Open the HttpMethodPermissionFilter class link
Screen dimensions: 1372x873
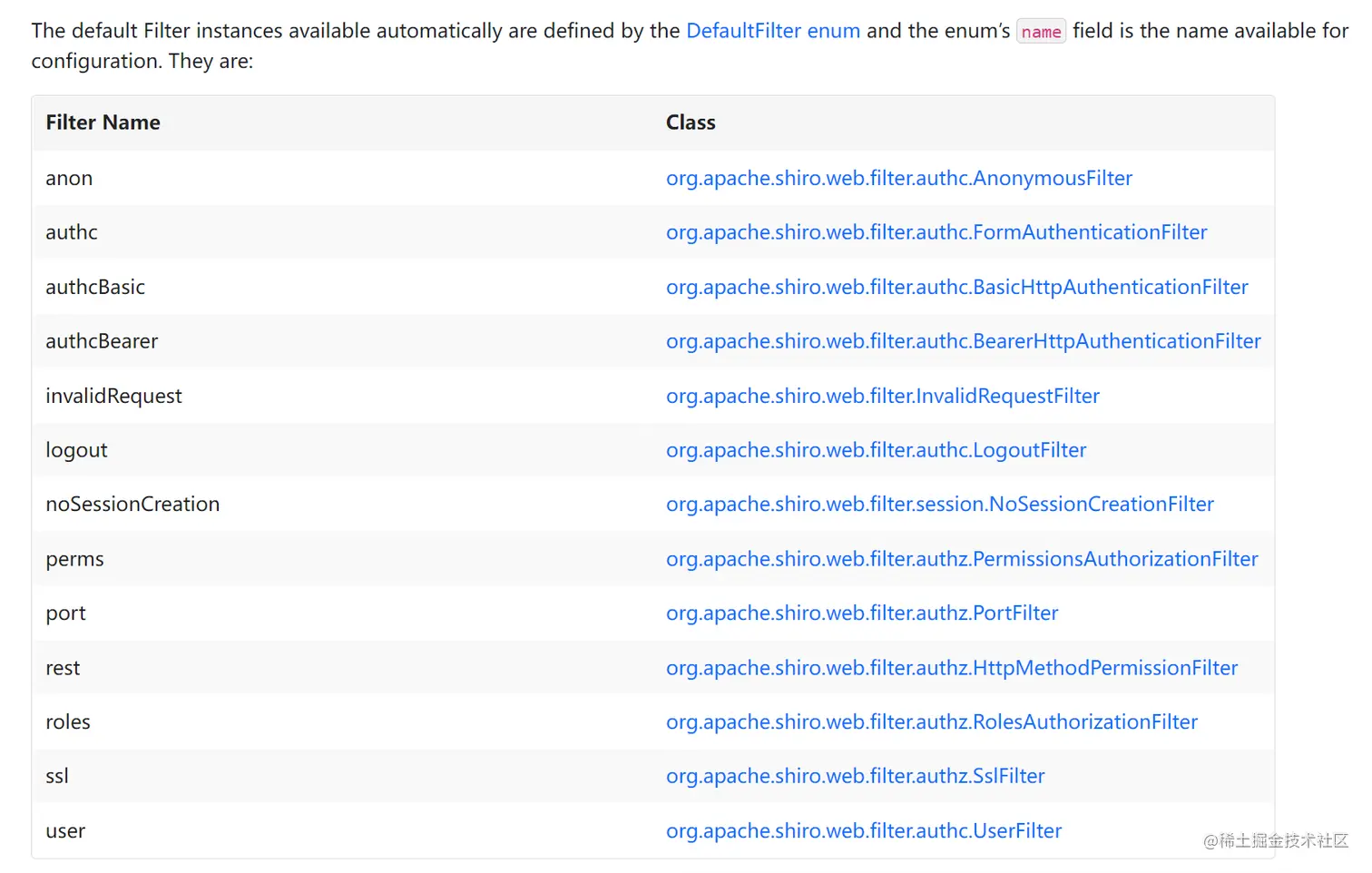[x=952, y=668]
